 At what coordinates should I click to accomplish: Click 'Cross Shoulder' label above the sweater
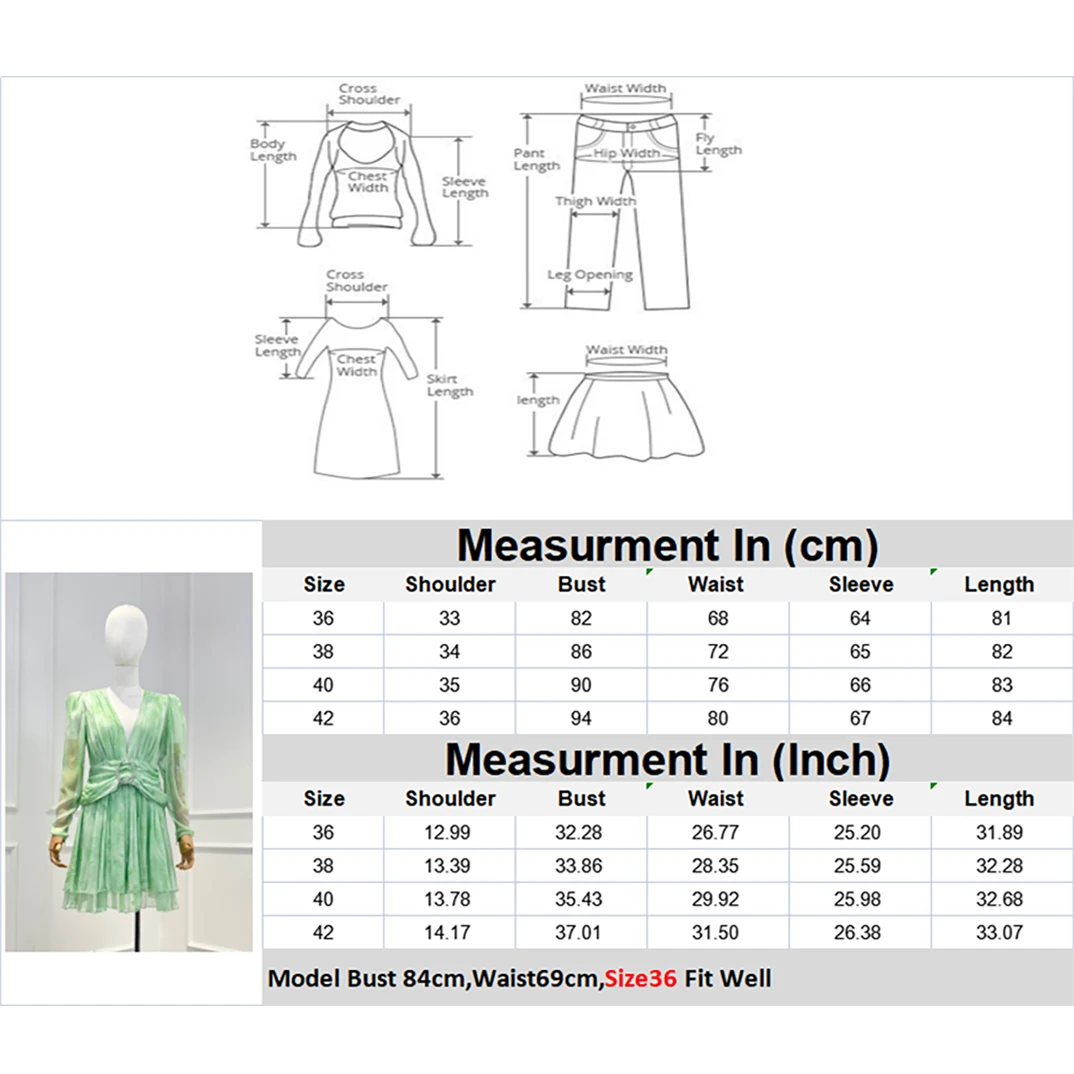[369, 94]
